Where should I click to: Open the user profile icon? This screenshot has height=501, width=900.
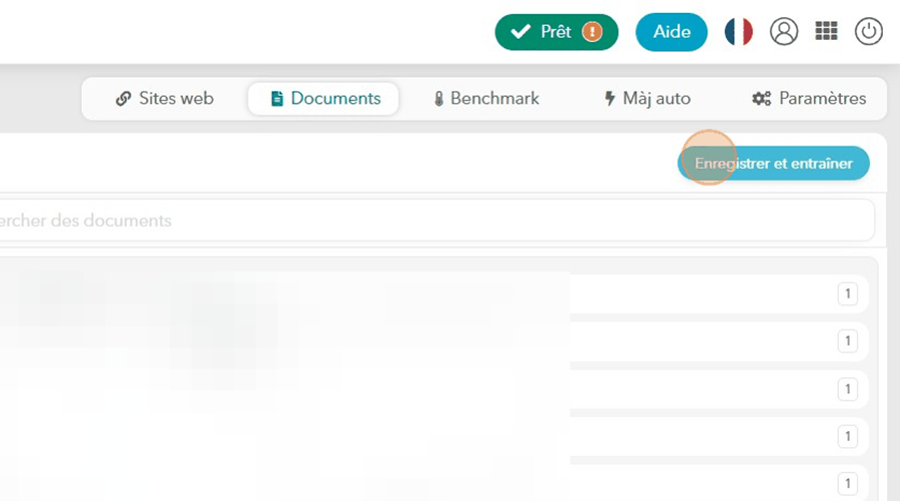[x=784, y=32]
